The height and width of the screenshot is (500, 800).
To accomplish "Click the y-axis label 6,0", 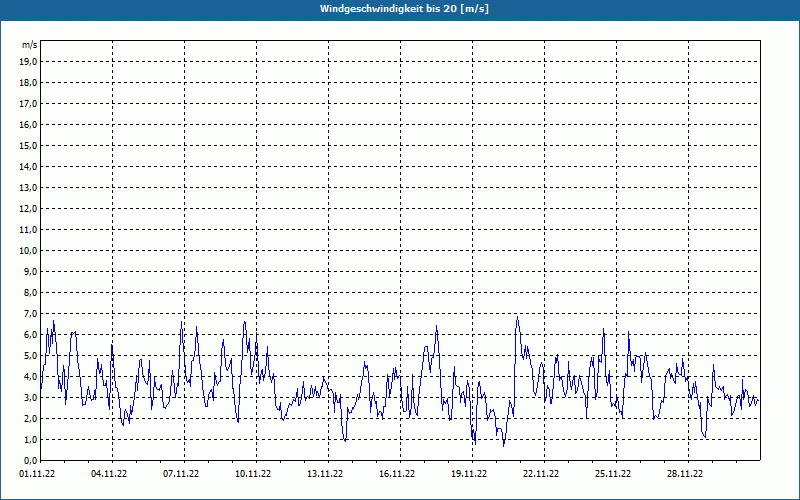I will (30, 335).
